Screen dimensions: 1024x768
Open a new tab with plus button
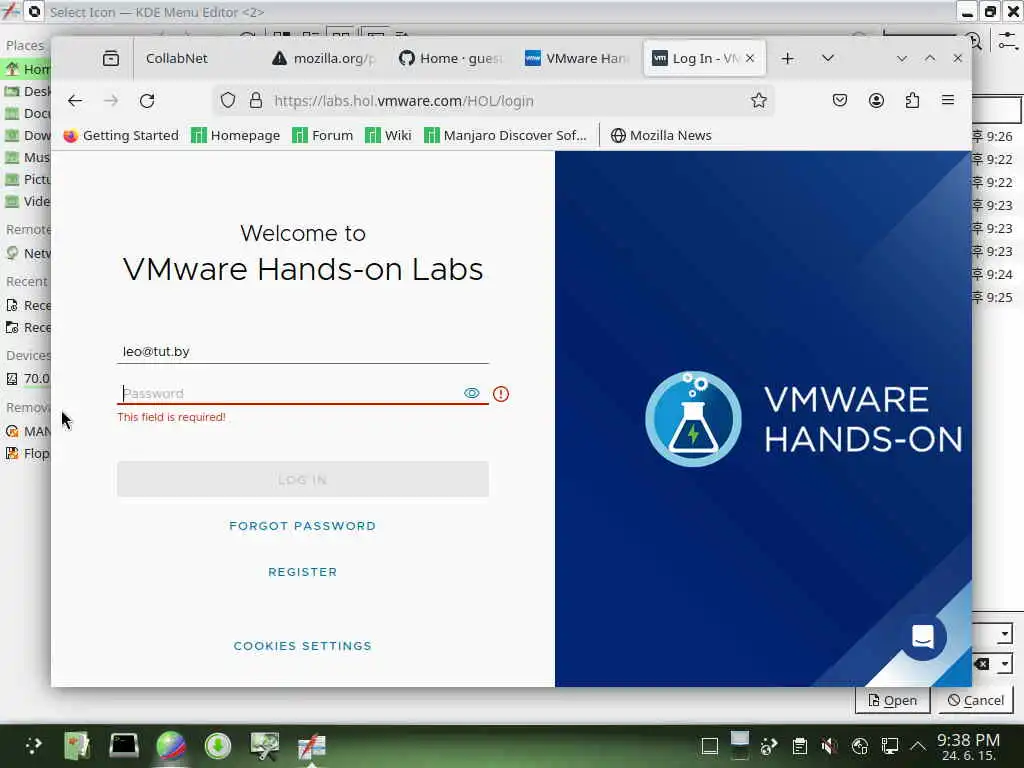(x=788, y=58)
